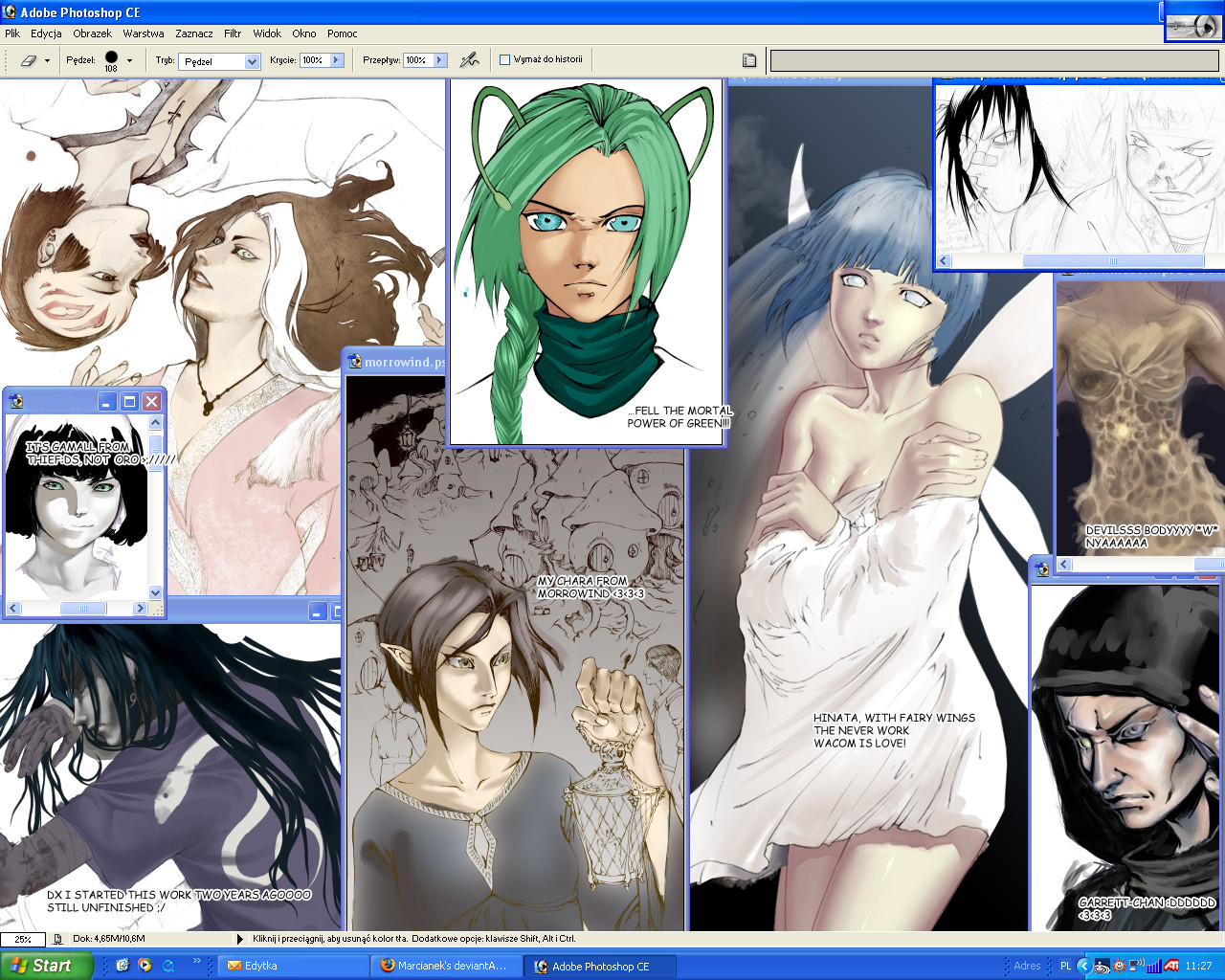Click horizontal scroll thumb in sketch window
Viewport: 1225px width, 980px height.
1113,260
